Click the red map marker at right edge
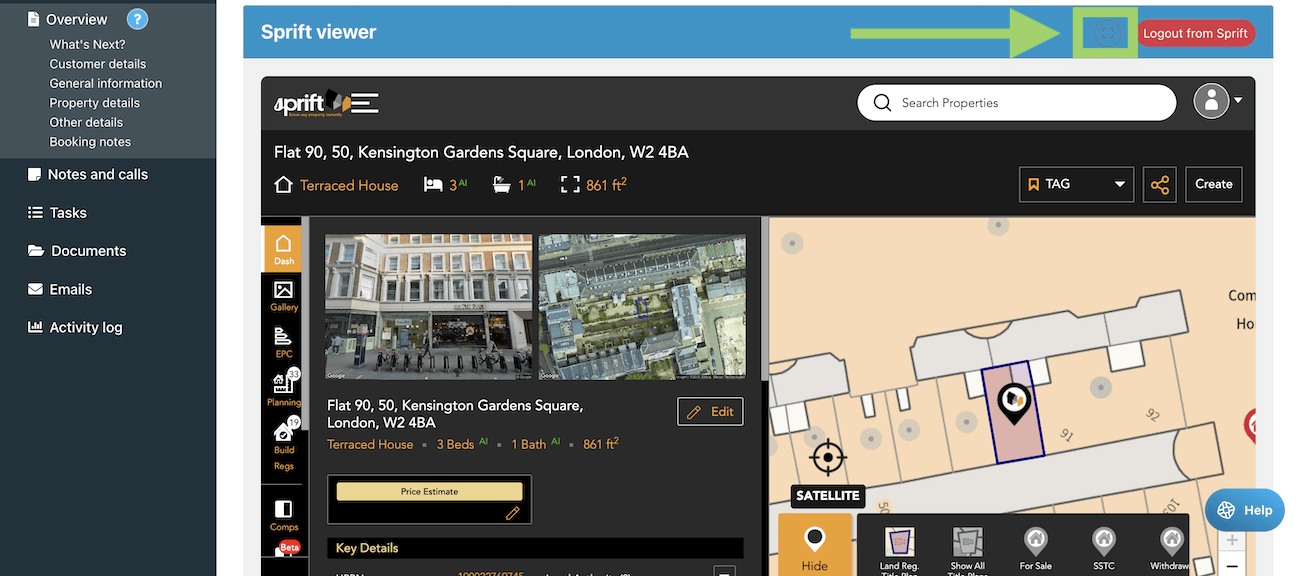This screenshot has height=576, width=1300. (1250, 425)
